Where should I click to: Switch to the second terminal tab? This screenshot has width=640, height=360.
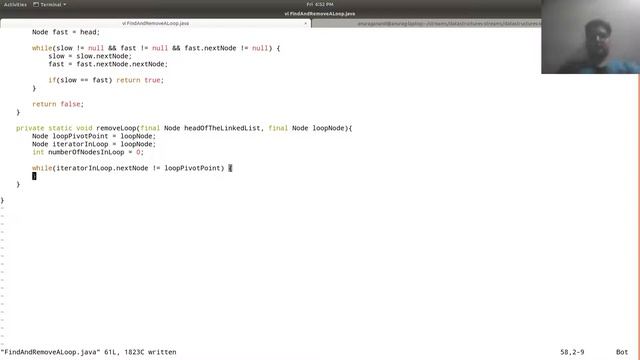(427, 24)
